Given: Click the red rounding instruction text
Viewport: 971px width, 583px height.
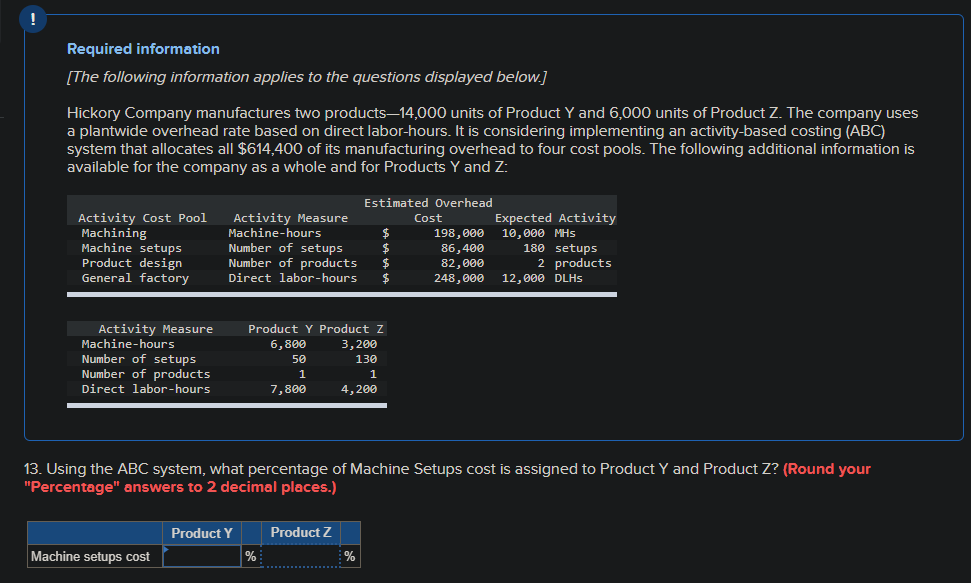Looking at the screenshot, I should 447,478.
